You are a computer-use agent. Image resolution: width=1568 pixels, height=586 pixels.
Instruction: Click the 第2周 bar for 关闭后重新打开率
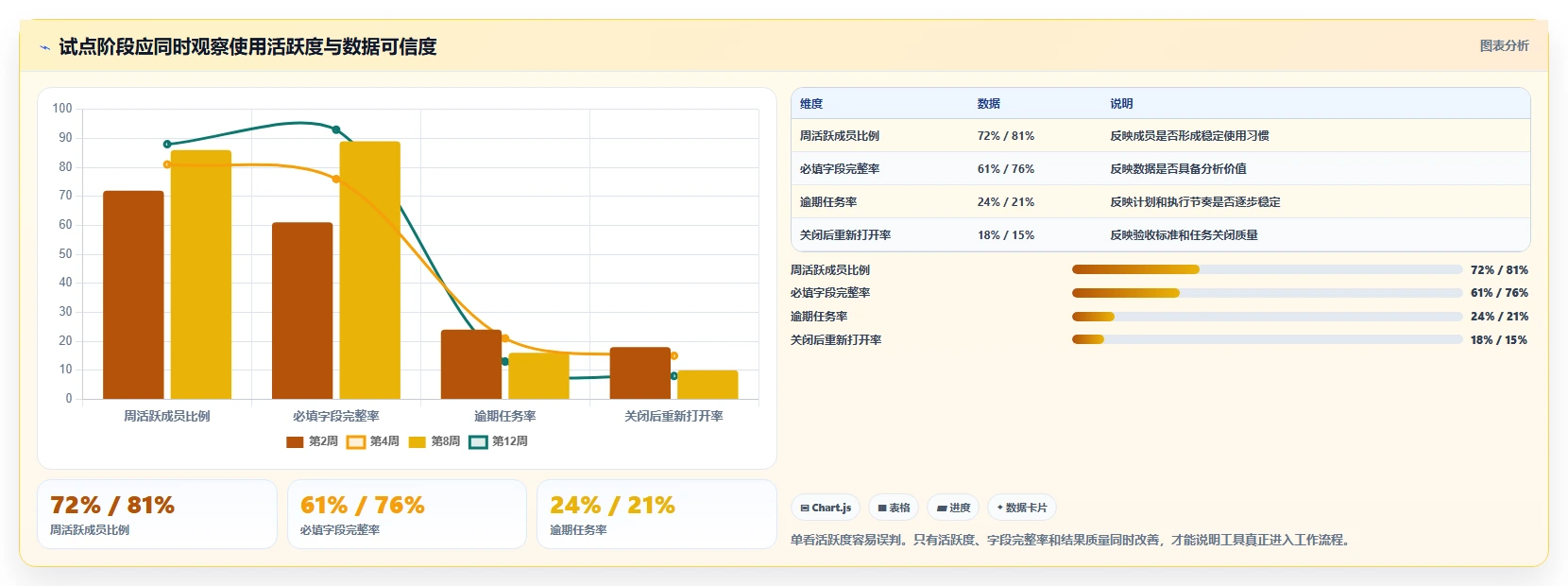[x=640, y=373]
